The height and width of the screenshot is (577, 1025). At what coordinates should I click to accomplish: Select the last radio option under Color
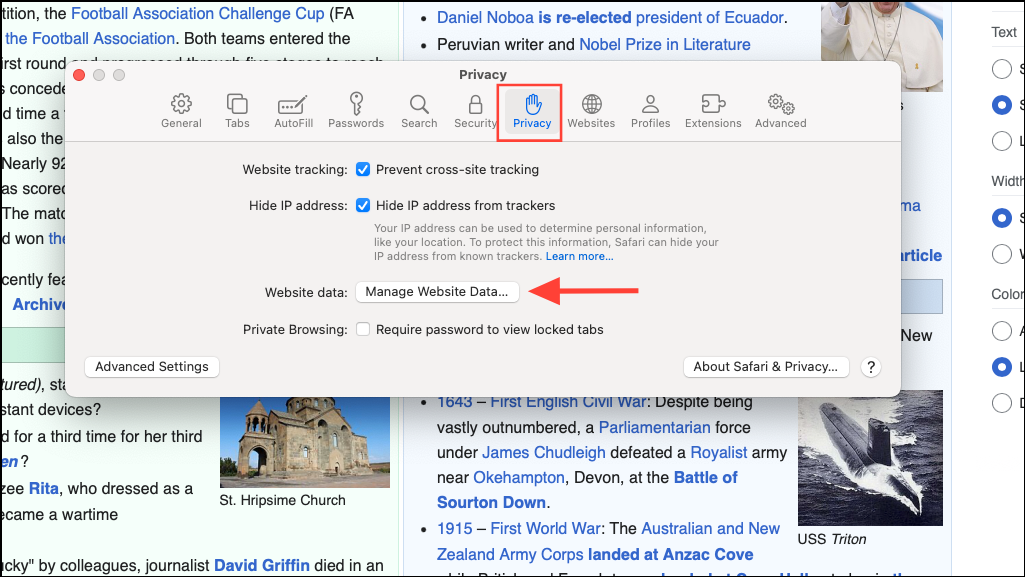pos(1001,403)
